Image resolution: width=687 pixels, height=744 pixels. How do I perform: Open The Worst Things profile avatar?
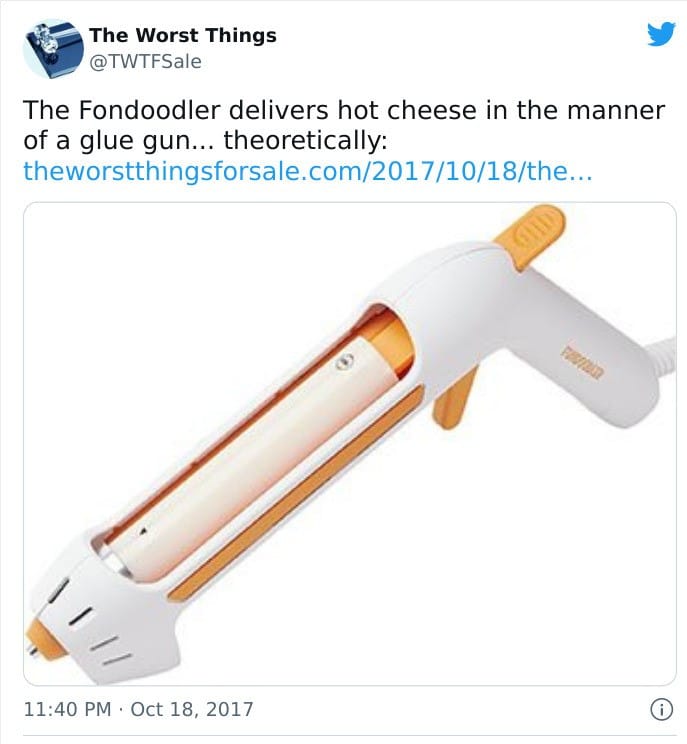pos(53,49)
